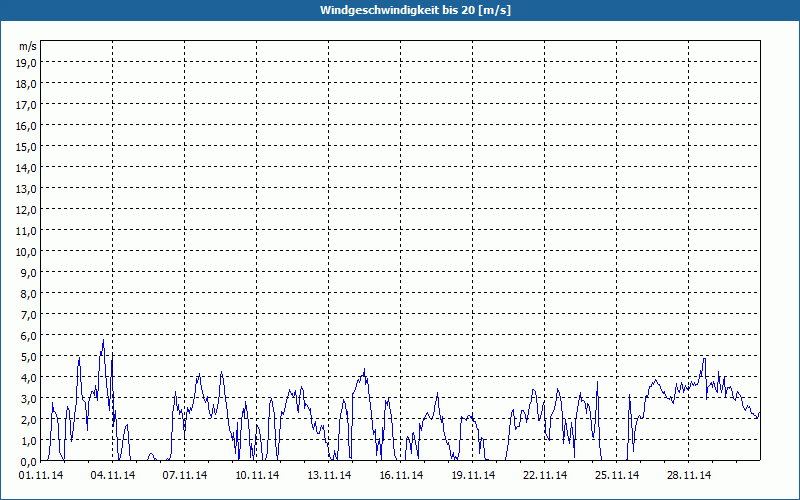The width and height of the screenshot is (800, 500).
Task: Choose the 22.11.14 date label
Action: pos(545,476)
